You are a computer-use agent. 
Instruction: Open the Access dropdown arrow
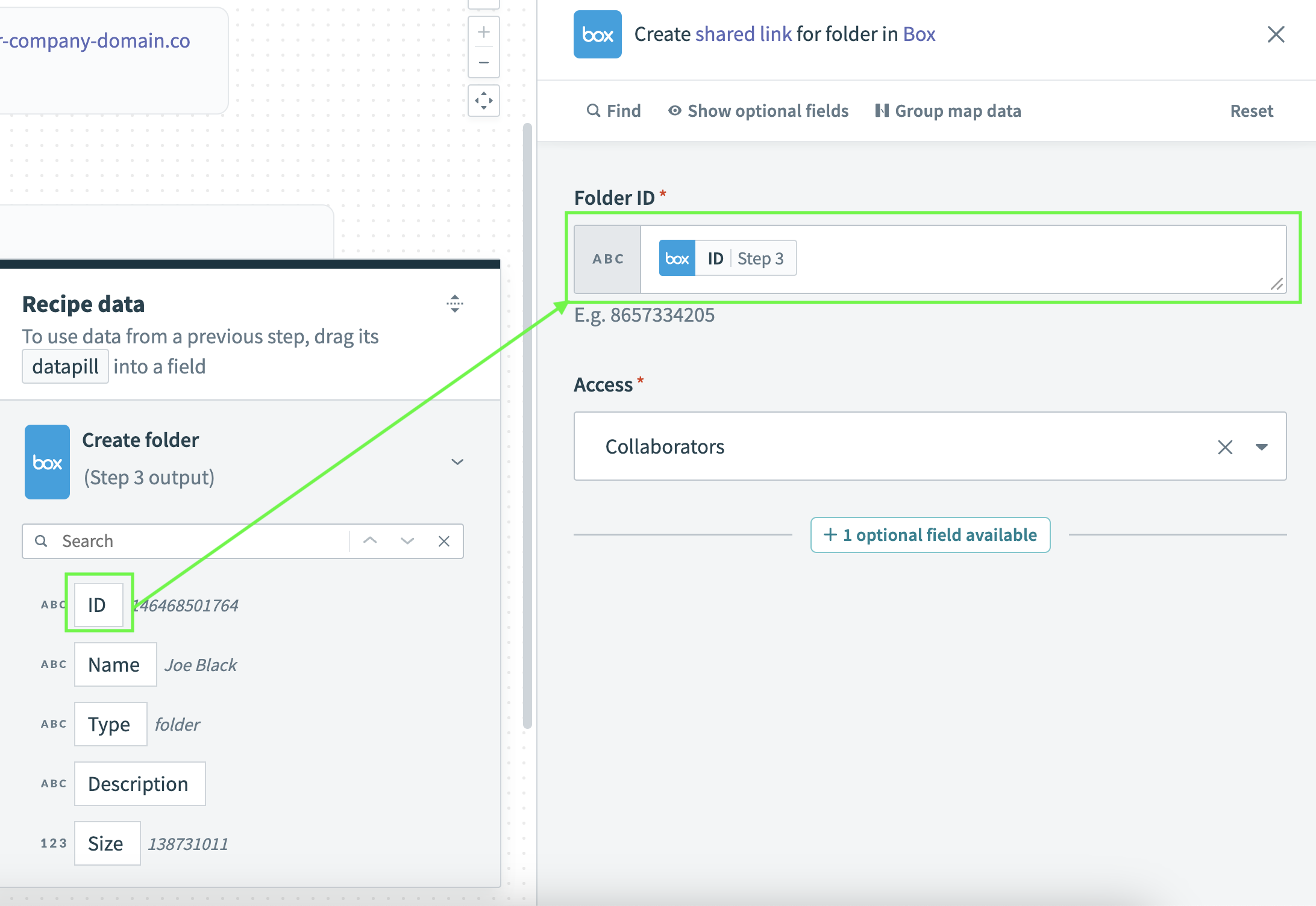pyautogui.click(x=1261, y=447)
